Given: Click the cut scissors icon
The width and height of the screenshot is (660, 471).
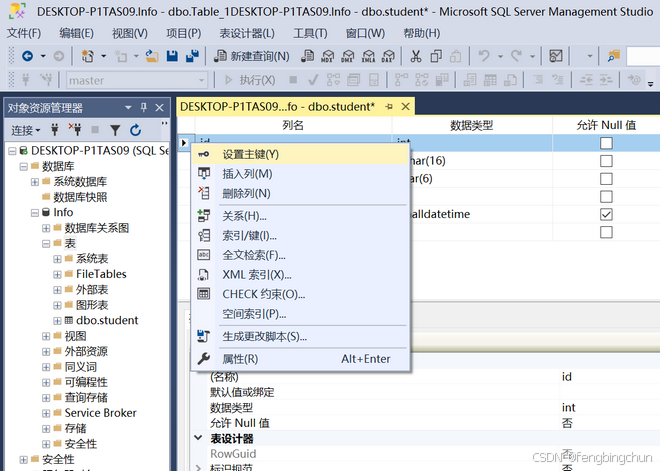Looking at the screenshot, I should click(416, 56).
